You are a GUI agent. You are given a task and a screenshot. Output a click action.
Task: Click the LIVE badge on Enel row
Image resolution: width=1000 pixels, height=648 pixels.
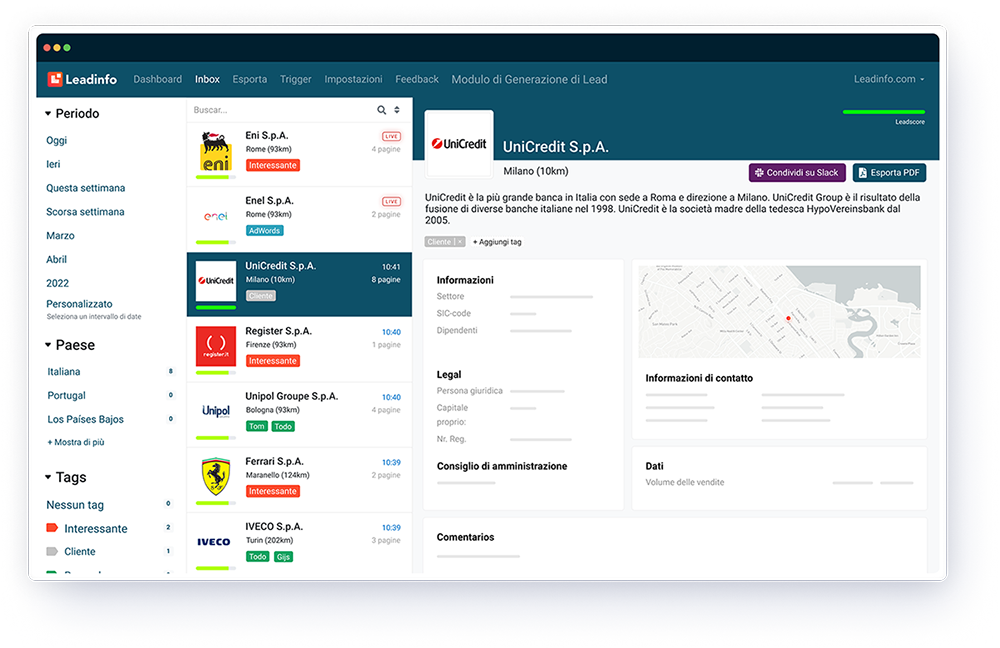[391, 202]
